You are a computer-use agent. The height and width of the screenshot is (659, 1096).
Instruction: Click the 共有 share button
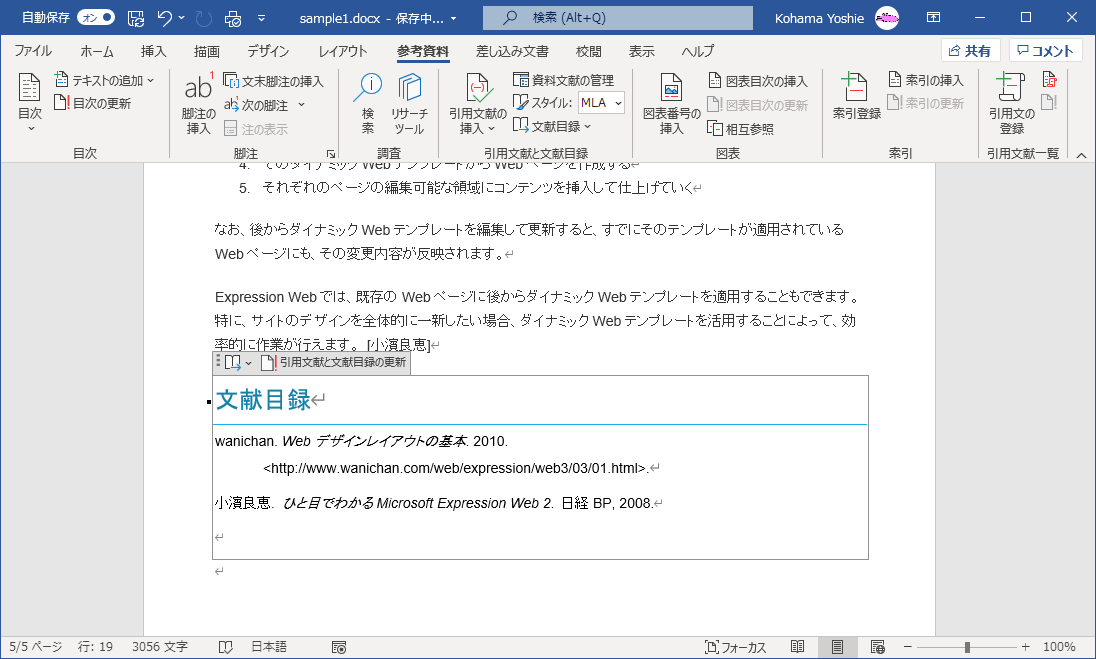(x=970, y=51)
